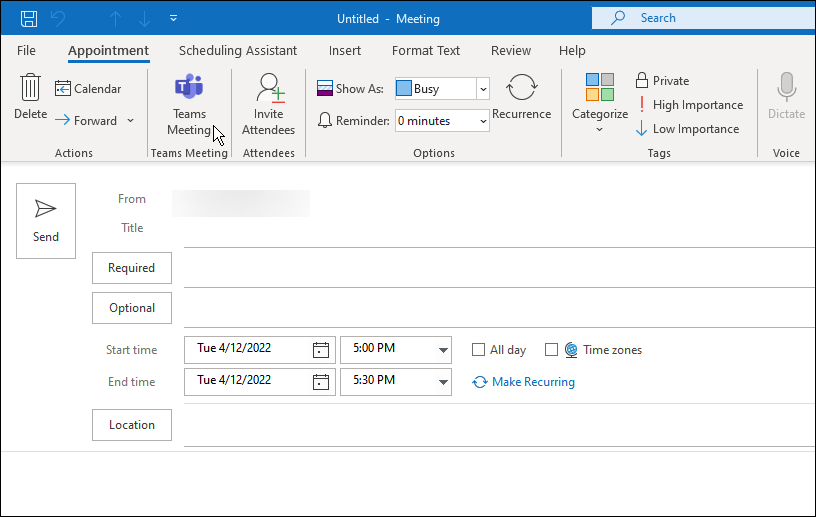The height and width of the screenshot is (517, 816).
Task: Check the Time zones checkbox
Action: coord(551,350)
